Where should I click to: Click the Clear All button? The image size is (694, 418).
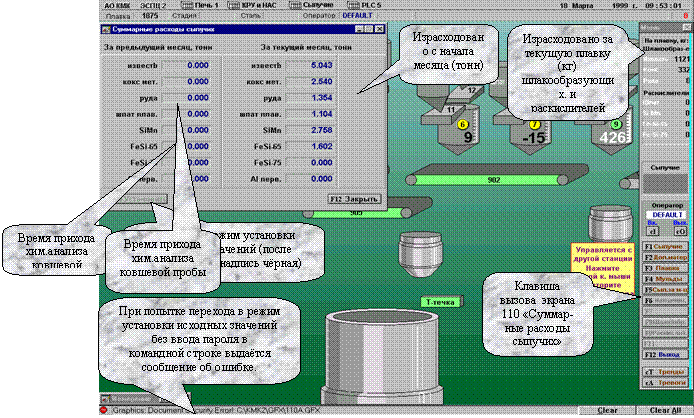pyautogui.click(x=663, y=410)
